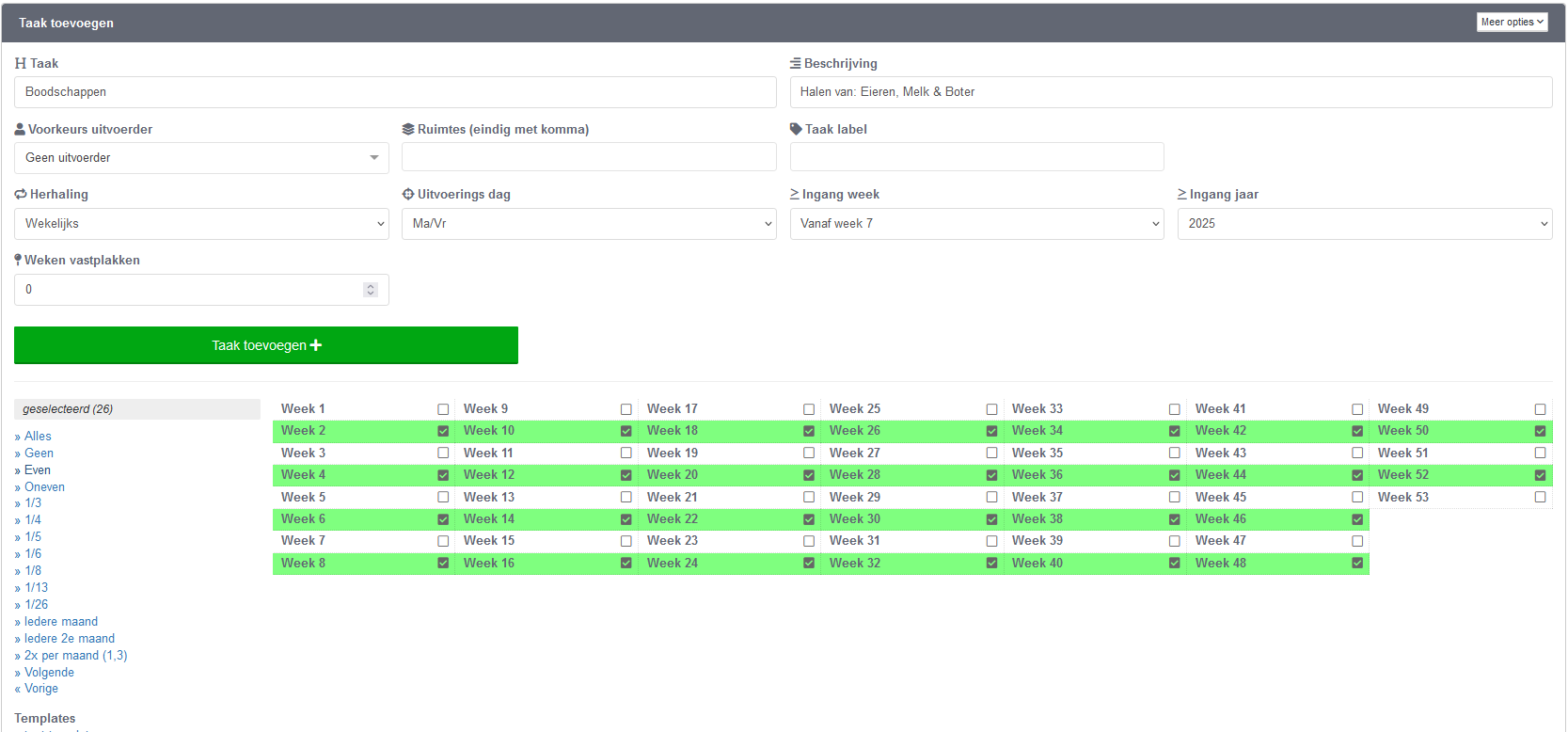Viewport: 1568px width, 732px height.
Task: Check the Week 7 checkbox
Action: pos(443,541)
